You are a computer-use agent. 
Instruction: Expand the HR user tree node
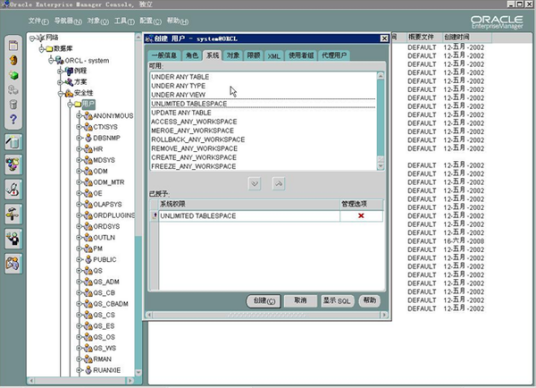79,149
